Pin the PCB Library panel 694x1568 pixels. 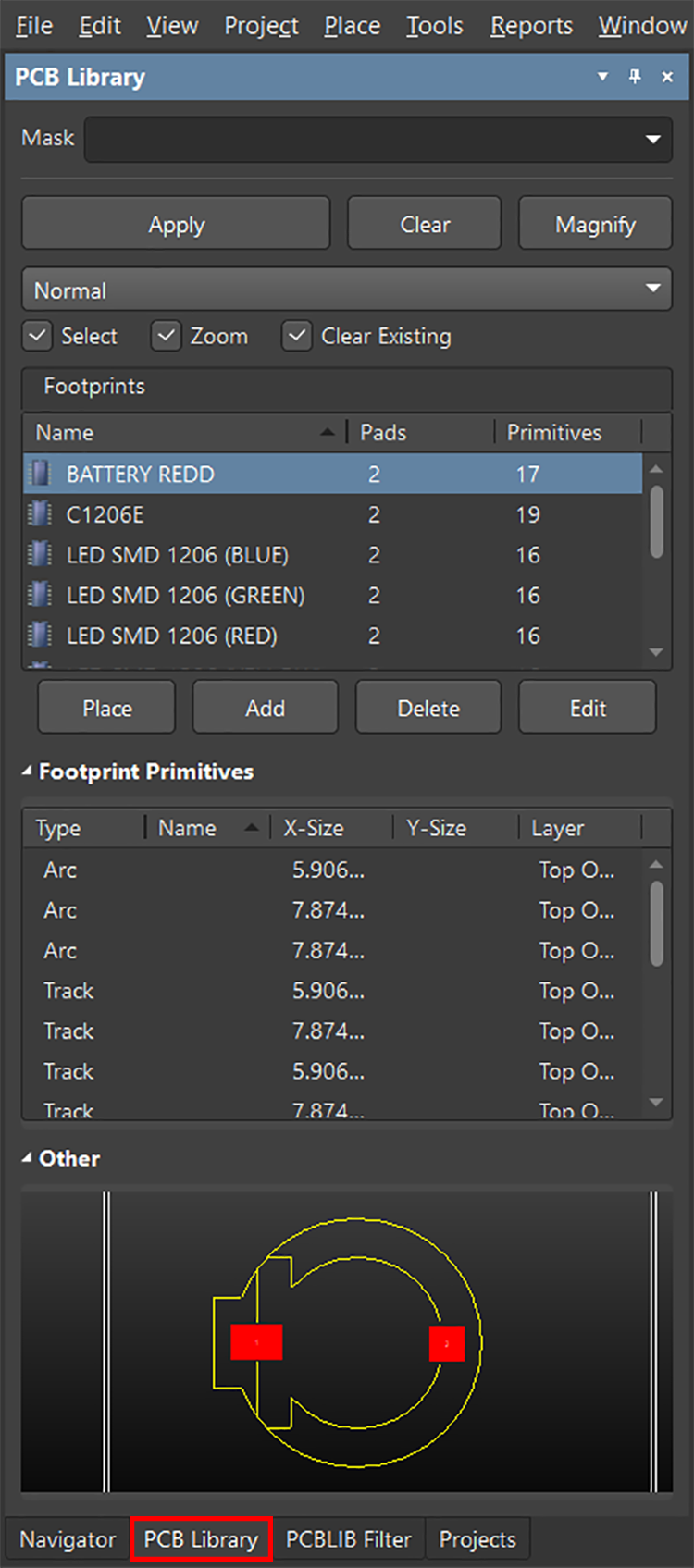[635, 77]
